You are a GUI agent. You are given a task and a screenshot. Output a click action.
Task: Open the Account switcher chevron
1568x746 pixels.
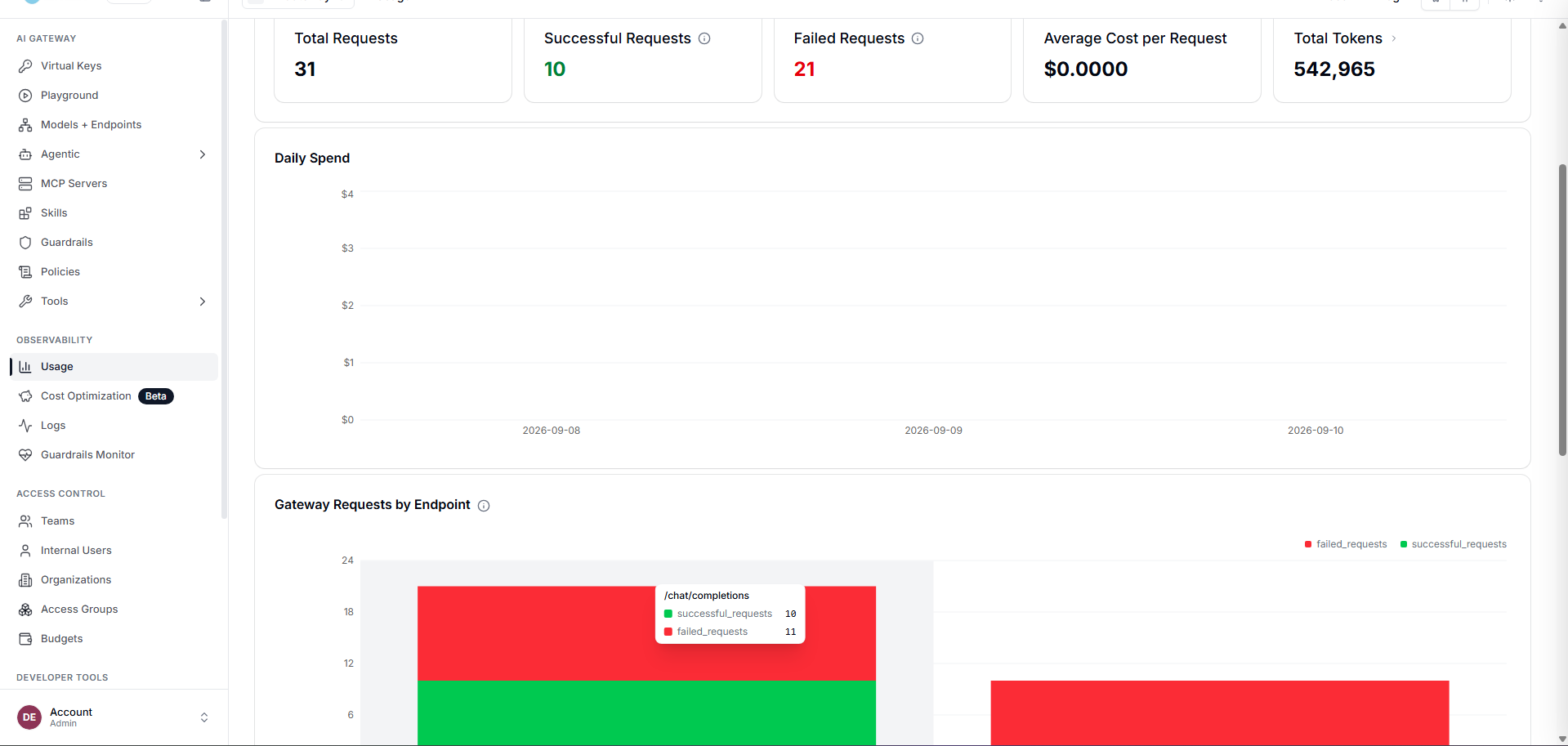(x=204, y=717)
